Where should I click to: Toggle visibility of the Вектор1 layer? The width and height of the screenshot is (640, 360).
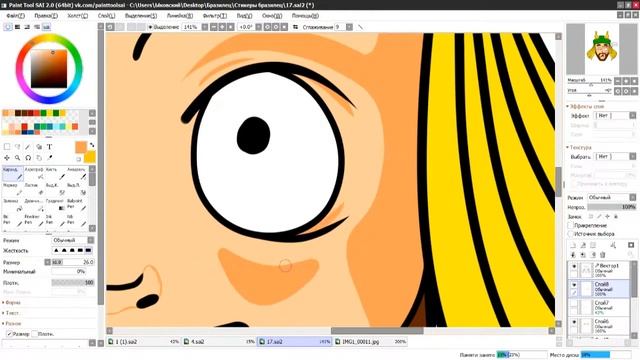[x=574, y=267]
